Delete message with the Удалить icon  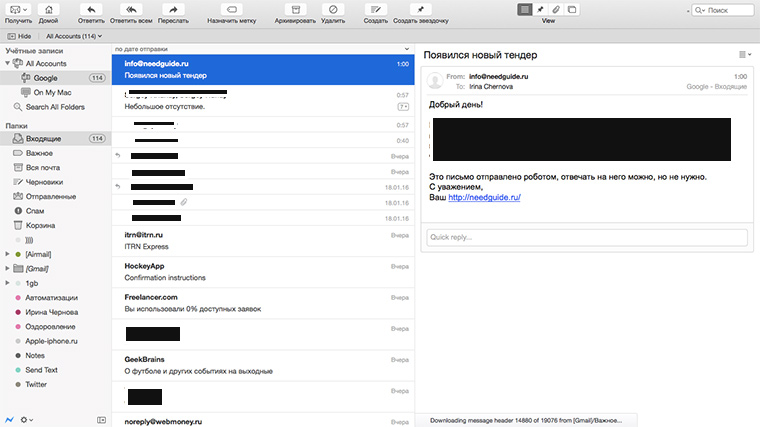coord(333,9)
